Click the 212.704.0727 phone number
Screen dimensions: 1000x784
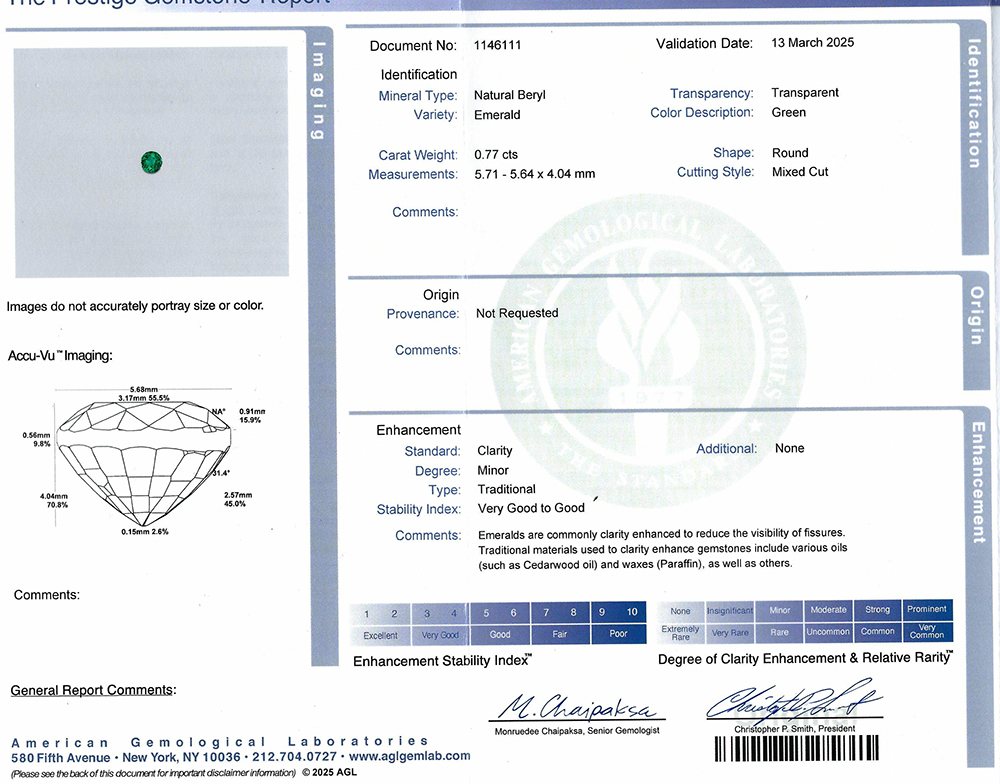294,757
